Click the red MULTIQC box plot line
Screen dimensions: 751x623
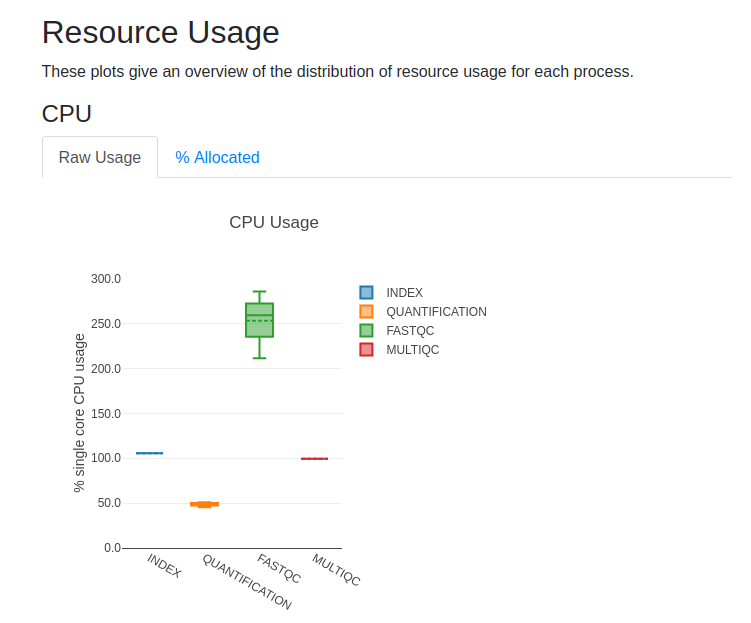[x=314, y=459]
